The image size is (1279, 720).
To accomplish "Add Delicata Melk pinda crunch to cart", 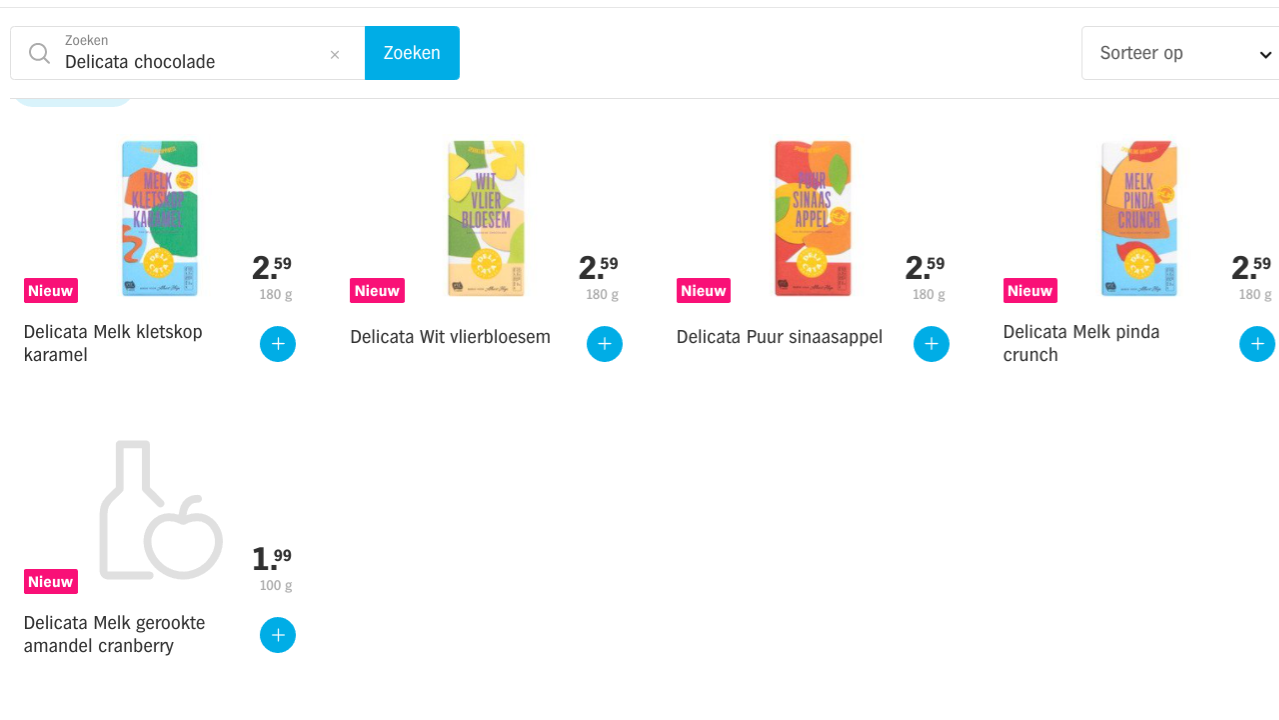I will pos(1257,344).
